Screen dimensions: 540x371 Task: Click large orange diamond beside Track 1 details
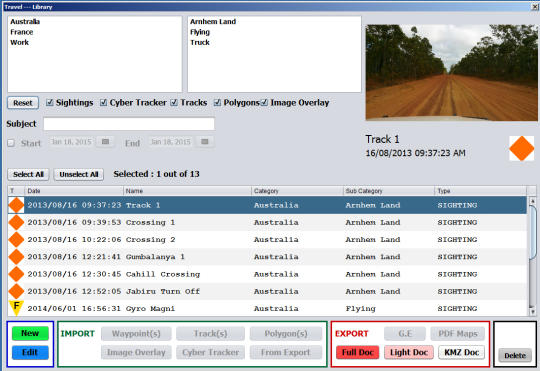tap(521, 148)
